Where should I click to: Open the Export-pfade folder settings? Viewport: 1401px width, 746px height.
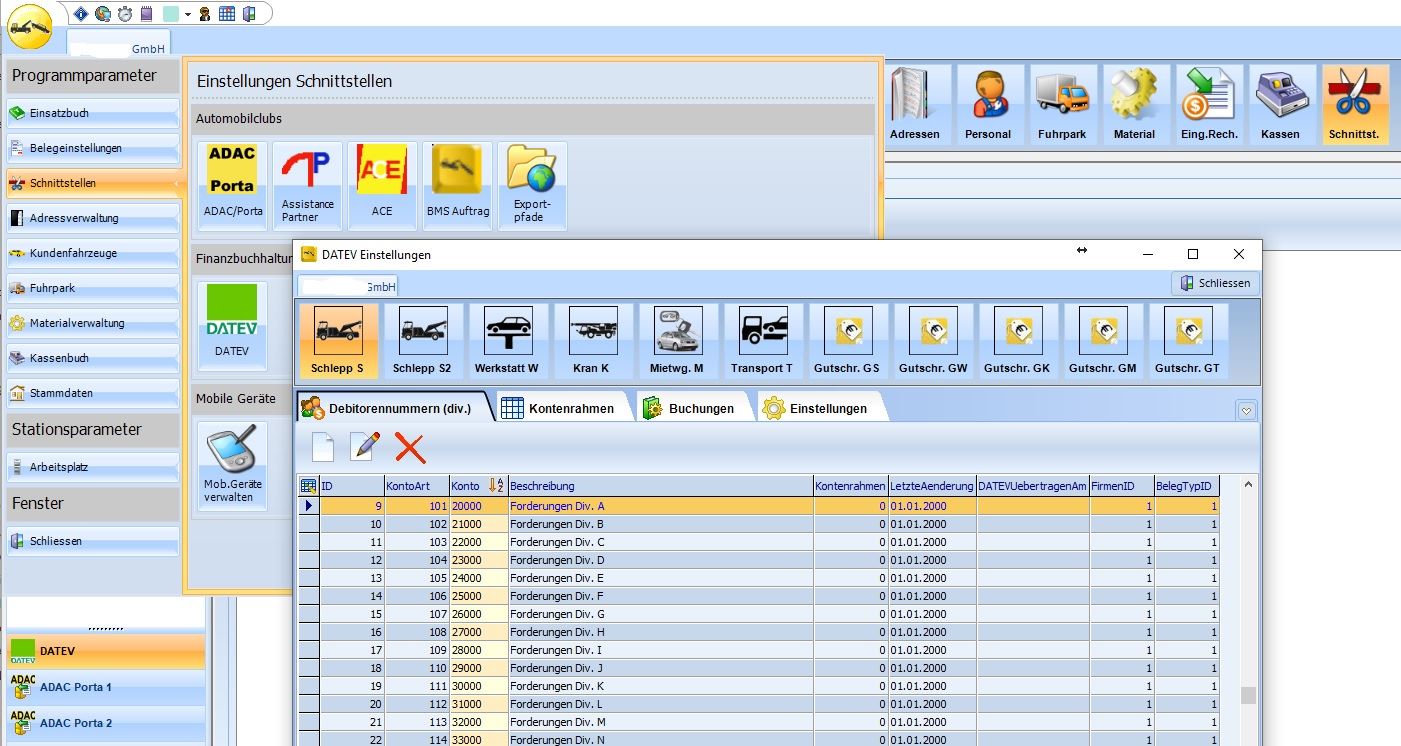532,185
